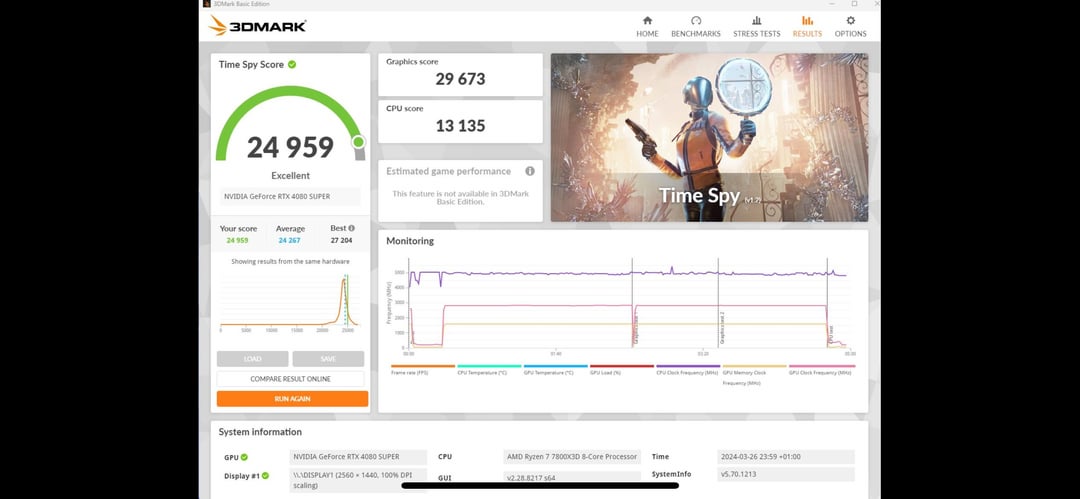The image size is (1080, 499).
Task: Open the STRESS TESTS page
Action: [x=756, y=27]
